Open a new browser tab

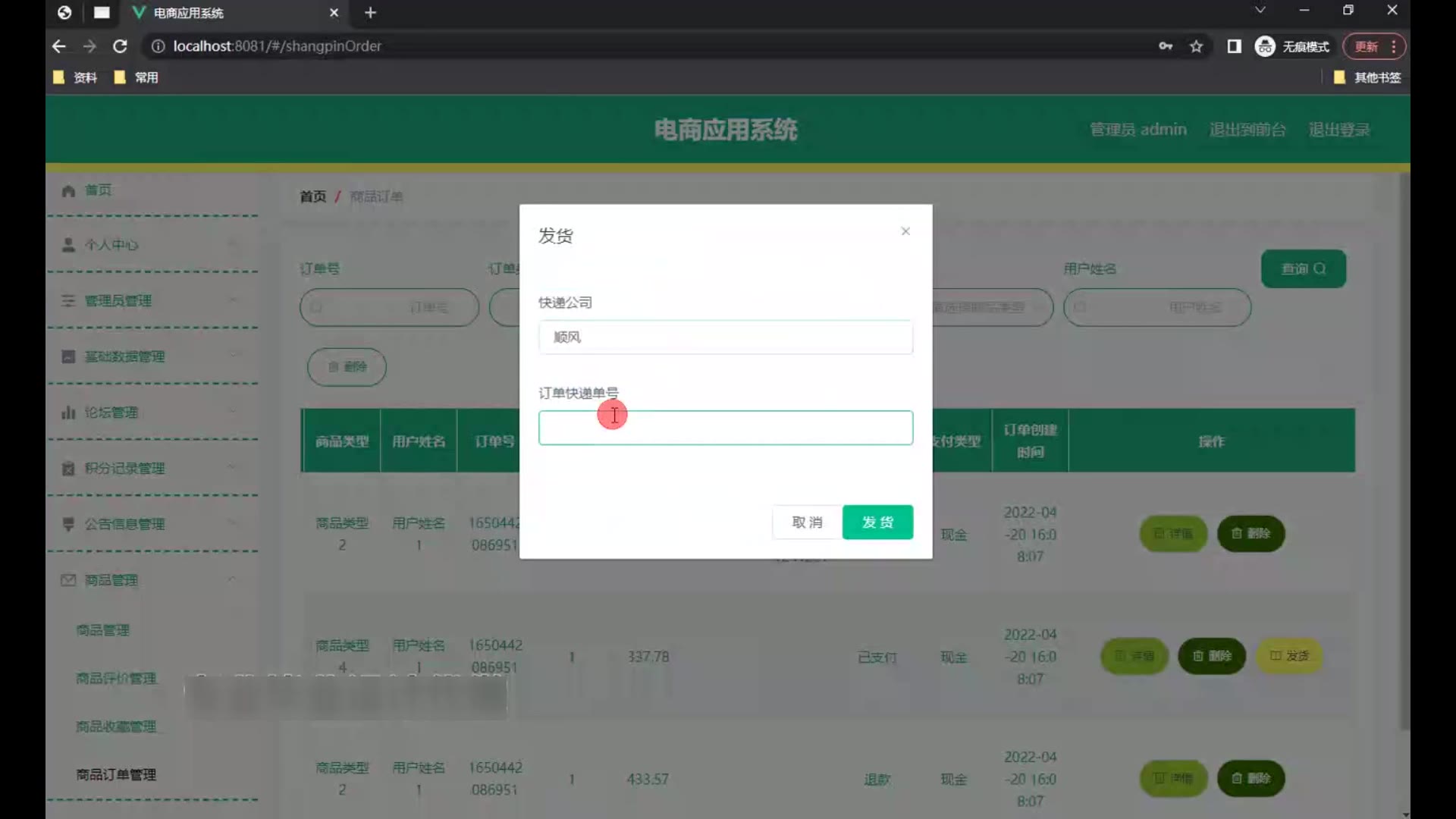(370, 13)
